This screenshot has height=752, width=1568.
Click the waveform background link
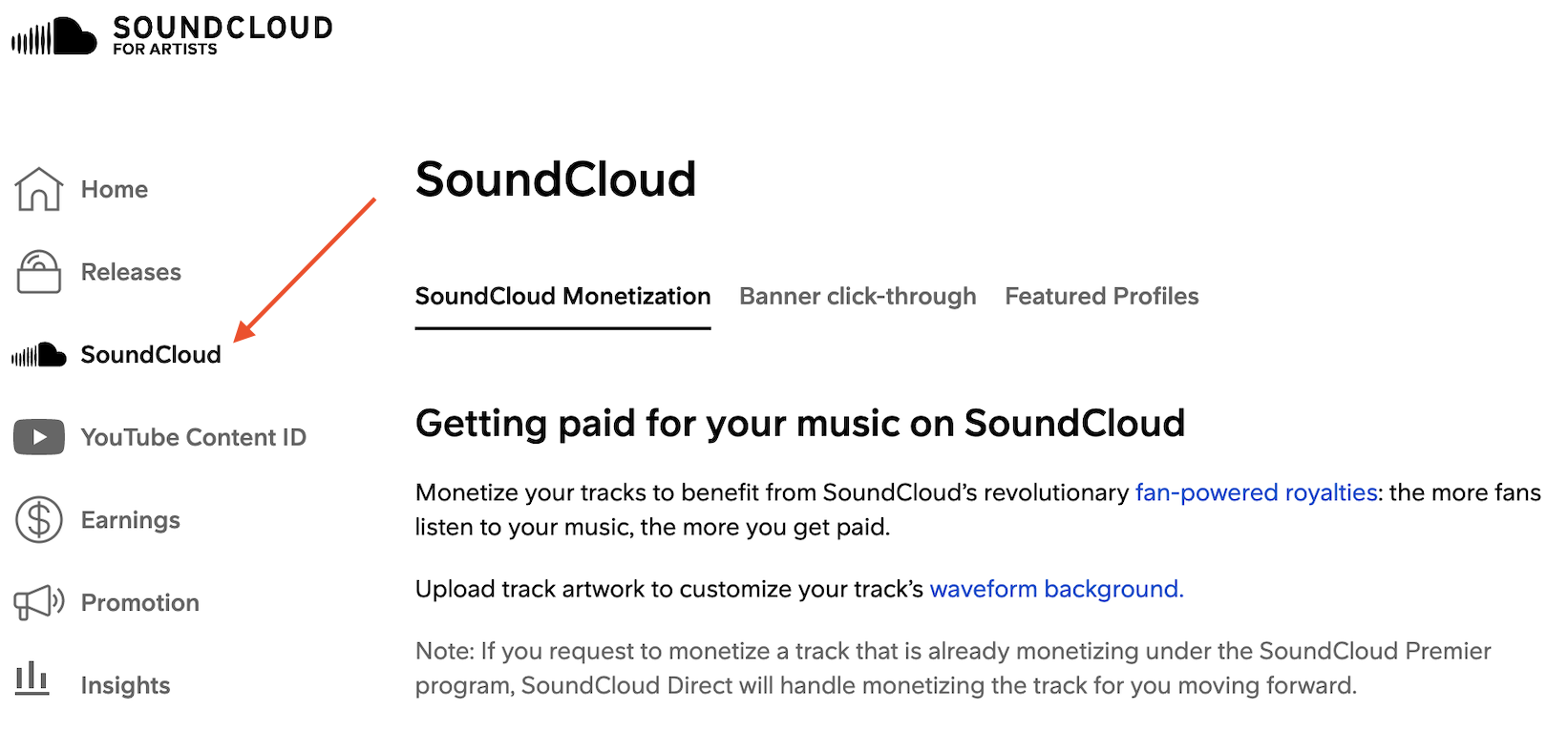1055,589
